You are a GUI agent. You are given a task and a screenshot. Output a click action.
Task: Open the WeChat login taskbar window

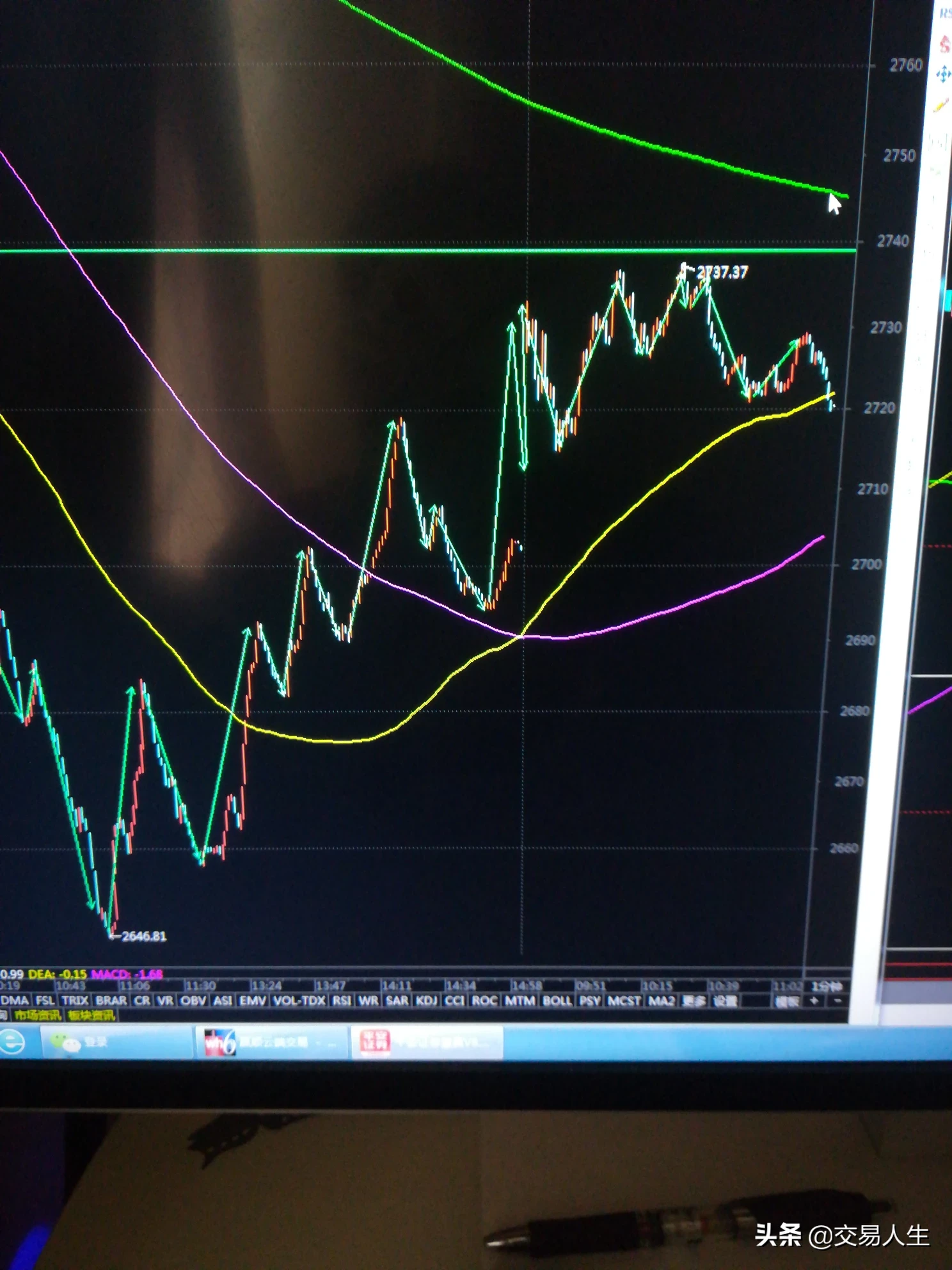coord(117,1042)
